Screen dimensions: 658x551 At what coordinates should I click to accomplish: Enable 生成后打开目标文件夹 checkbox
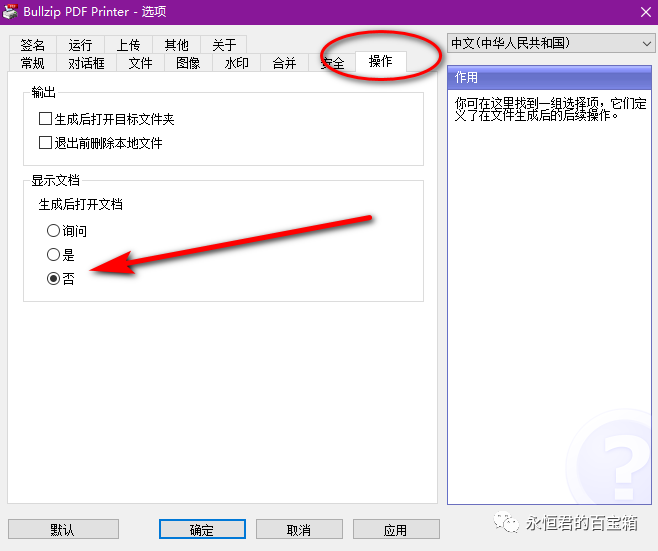point(46,119)
